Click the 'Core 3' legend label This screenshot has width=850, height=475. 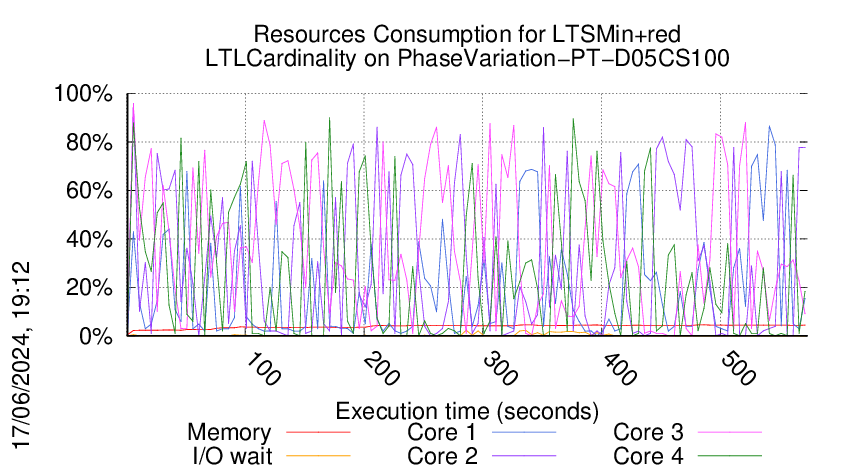[x=648, y=432]
